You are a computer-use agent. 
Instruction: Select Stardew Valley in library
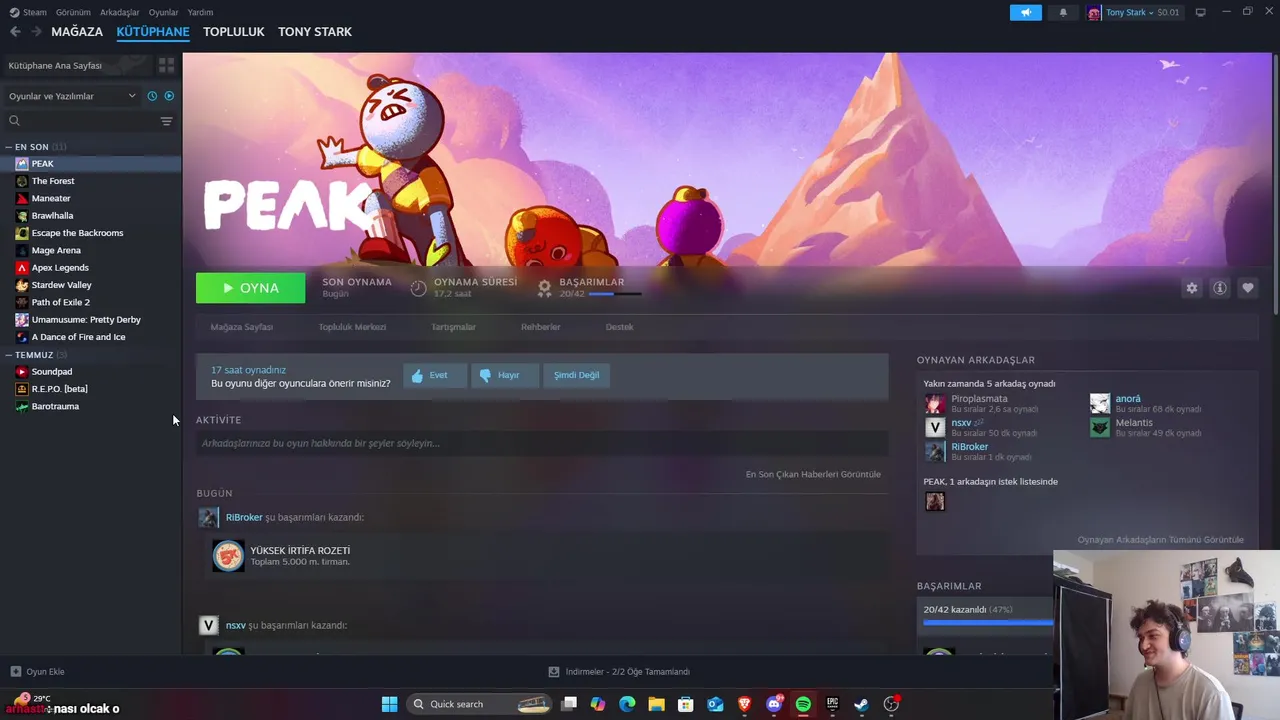[x=61, y=285]
